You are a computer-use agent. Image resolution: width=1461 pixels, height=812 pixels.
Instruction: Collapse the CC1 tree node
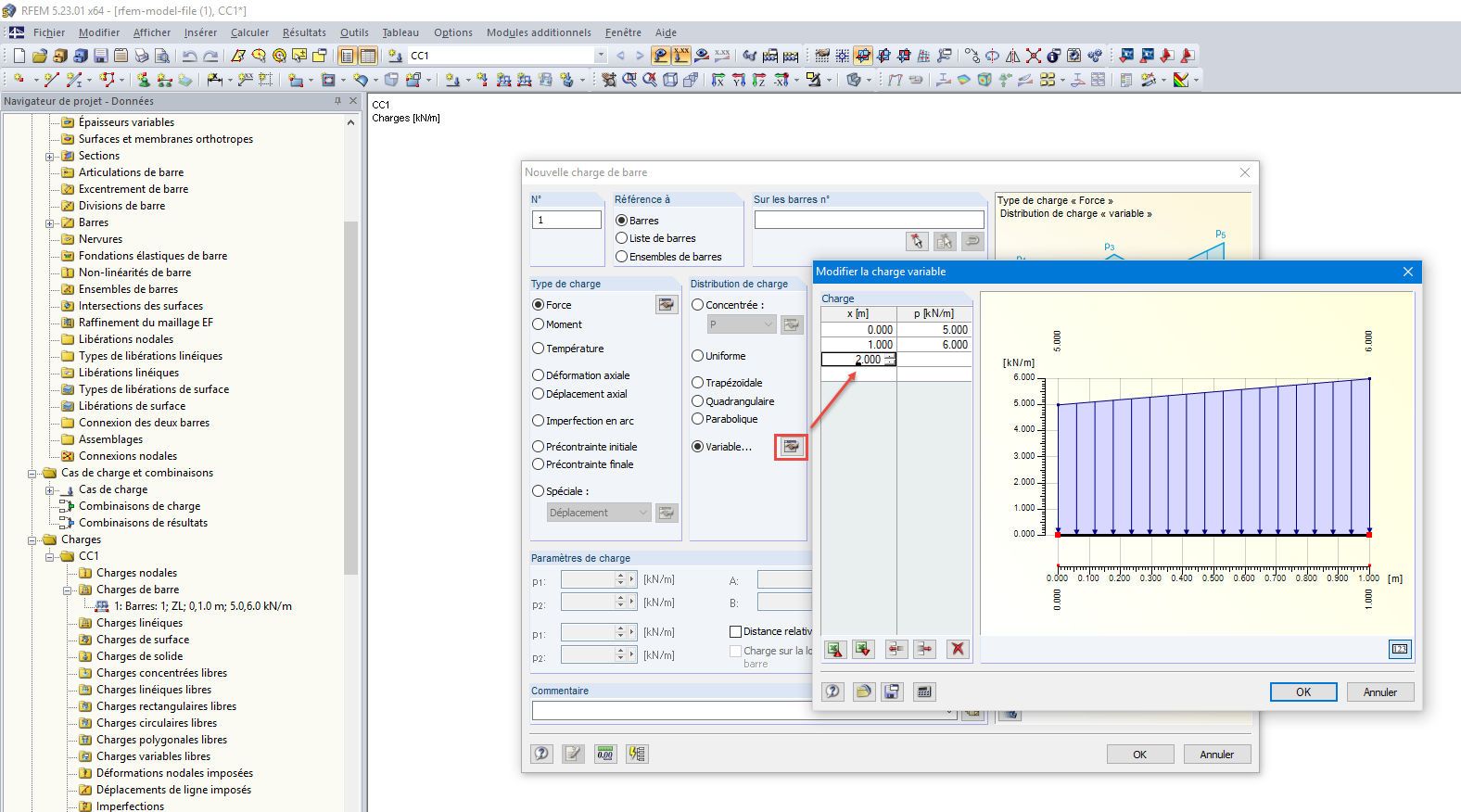point(50,557)
